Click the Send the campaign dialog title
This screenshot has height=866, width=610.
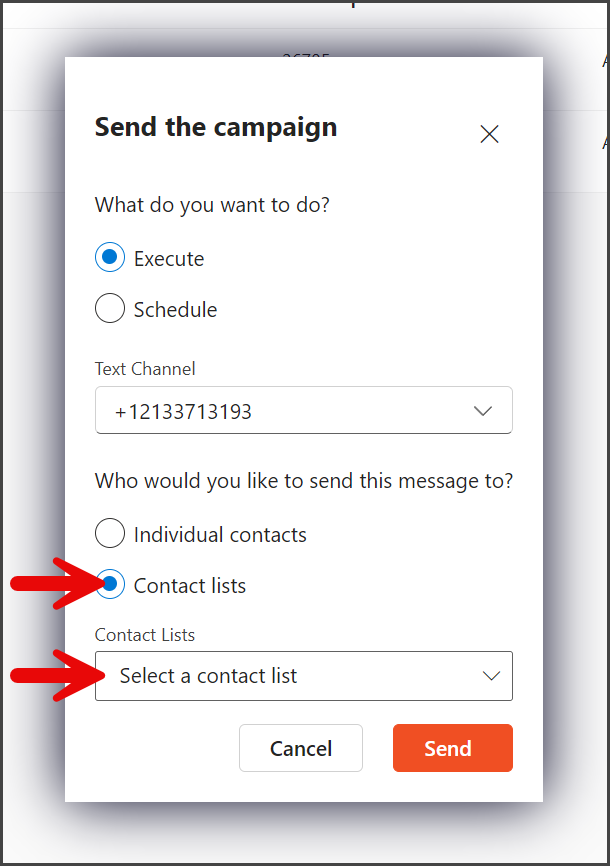click(216, 128)
